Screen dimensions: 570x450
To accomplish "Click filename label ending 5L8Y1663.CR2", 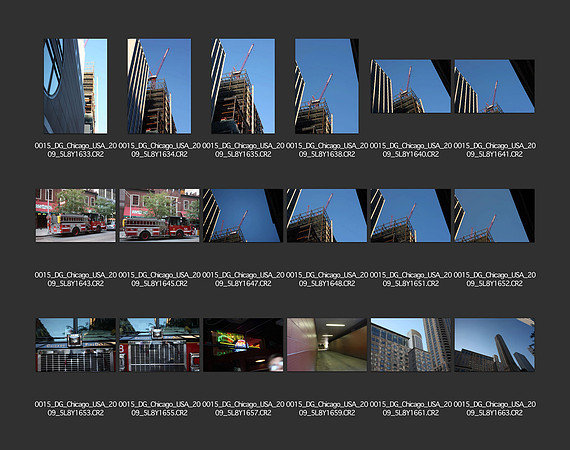I will point(494,409).
